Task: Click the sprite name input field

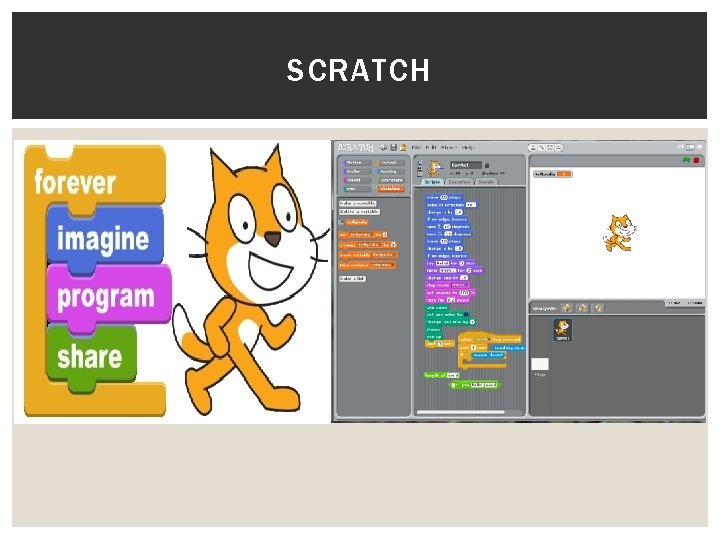Action: coord(466,165)
